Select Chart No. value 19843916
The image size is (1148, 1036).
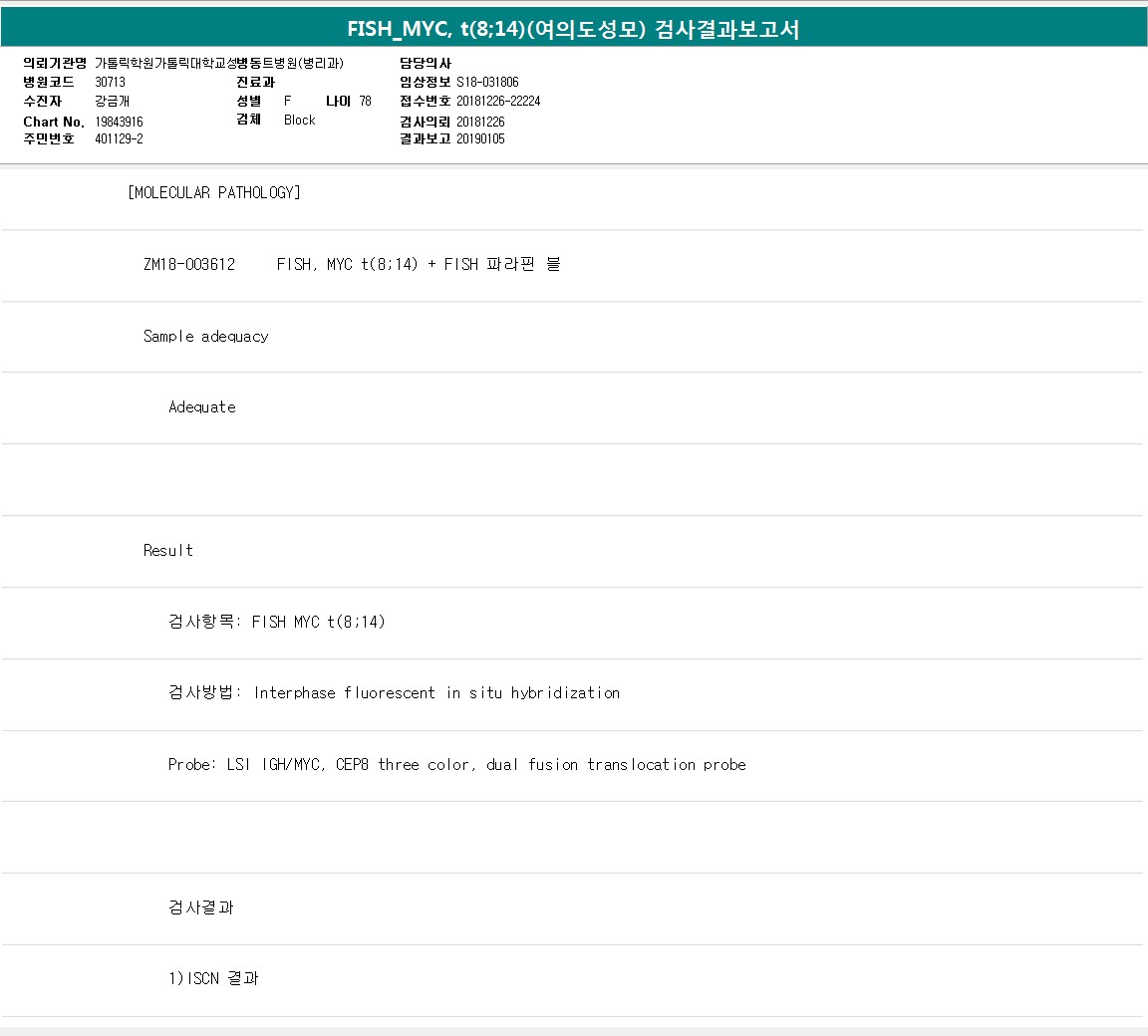(x=119, y=122)
